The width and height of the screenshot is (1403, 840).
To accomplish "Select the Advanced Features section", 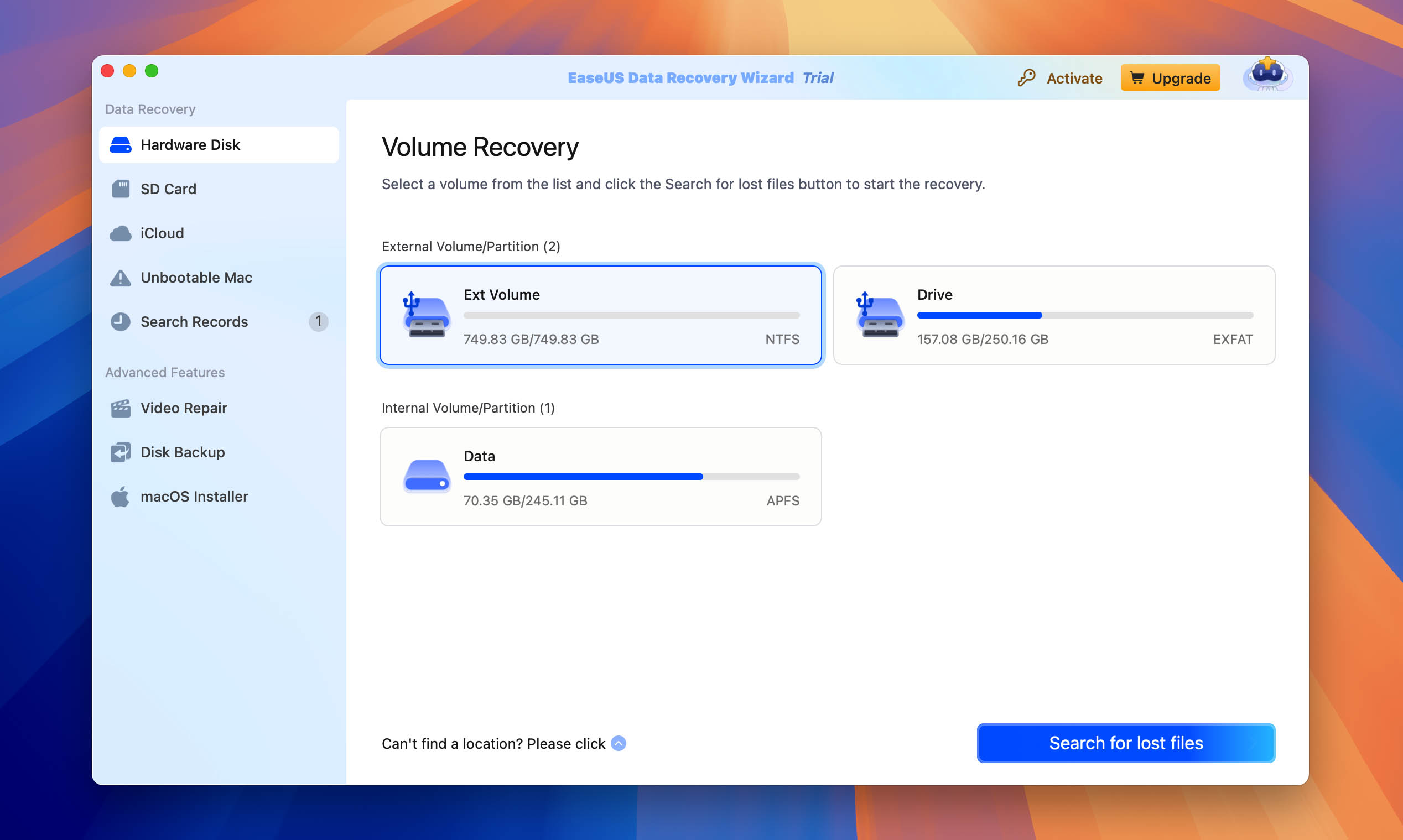I will click(164, 372).
